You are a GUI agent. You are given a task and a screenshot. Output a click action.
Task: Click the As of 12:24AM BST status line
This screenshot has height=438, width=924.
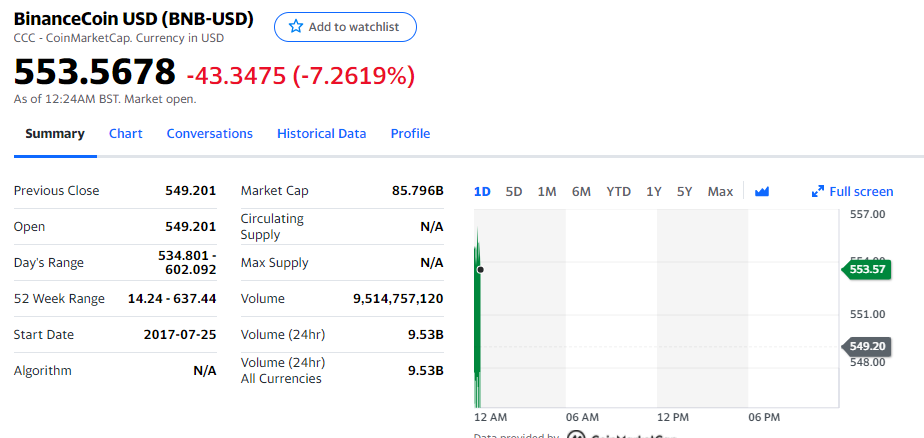pyautogui.click(x=105, y=99)
